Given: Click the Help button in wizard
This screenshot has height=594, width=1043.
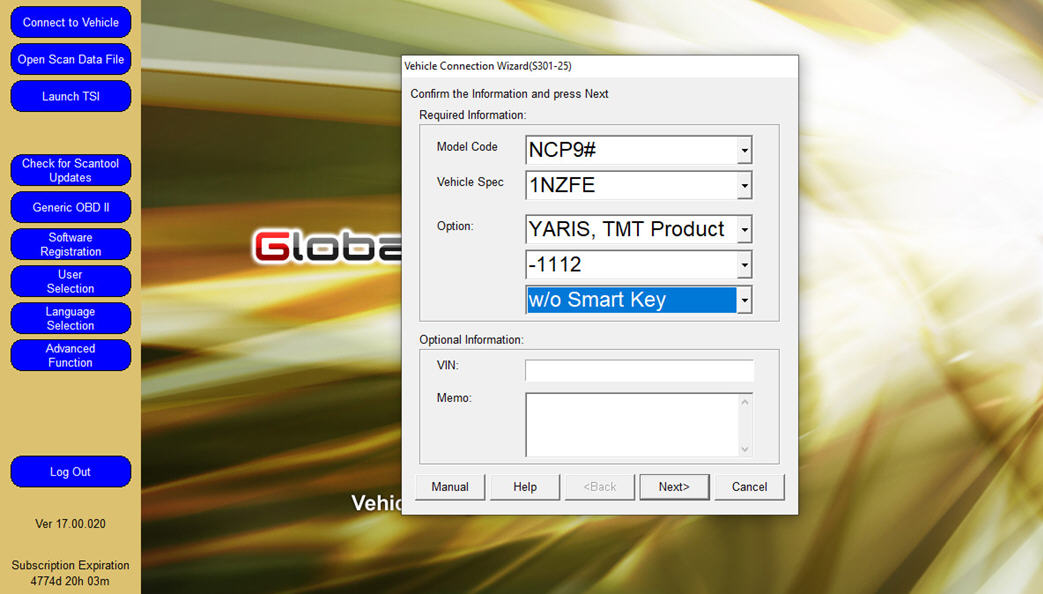Looking at the screenshot, I should coord(525,487).
